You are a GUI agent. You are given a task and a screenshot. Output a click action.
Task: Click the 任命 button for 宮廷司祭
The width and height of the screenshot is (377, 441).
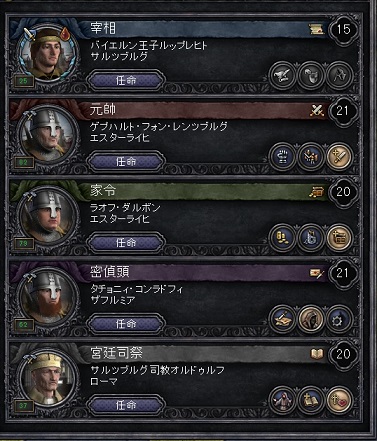point(126,405)
